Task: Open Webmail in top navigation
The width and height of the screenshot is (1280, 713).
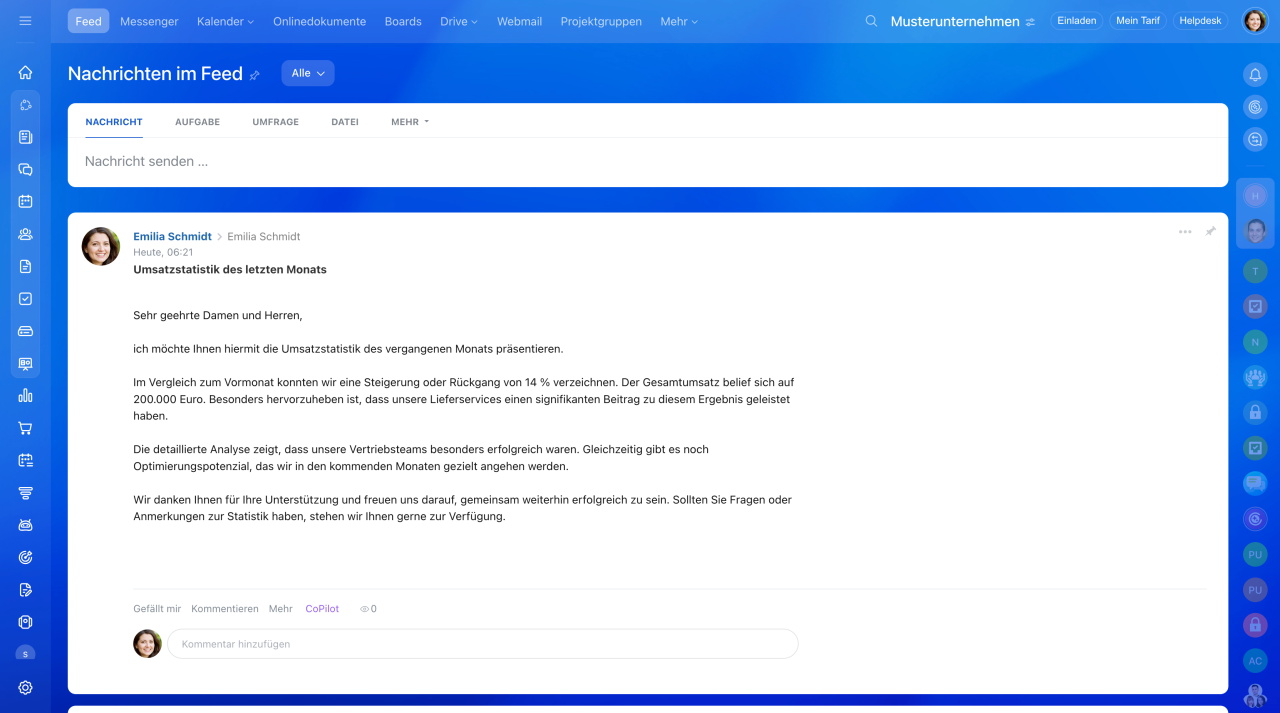Action: 519,21
